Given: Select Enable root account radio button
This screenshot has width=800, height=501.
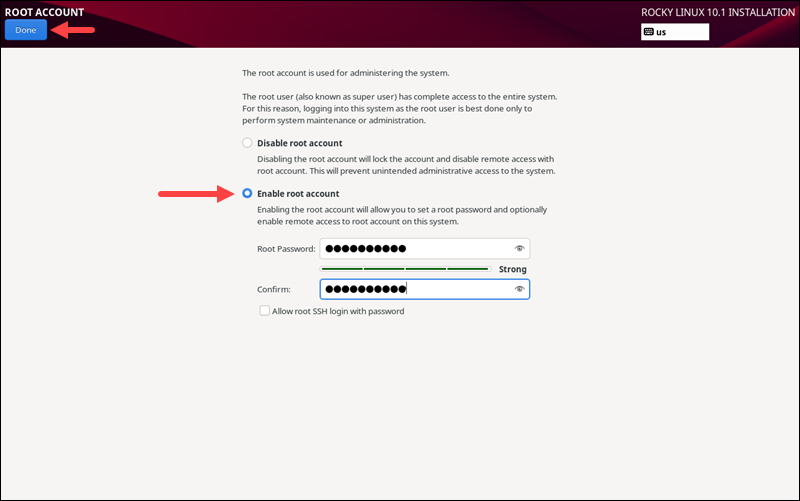Looking at the screenshot, I should (247, 193).
